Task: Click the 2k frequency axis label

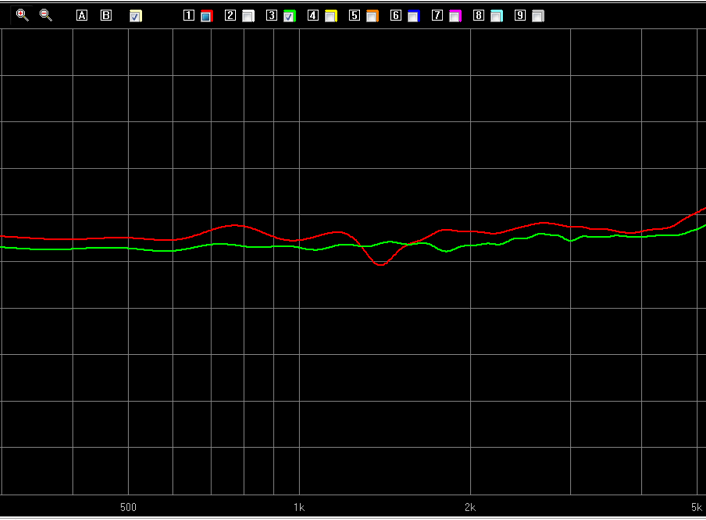Action: point(470,507)
